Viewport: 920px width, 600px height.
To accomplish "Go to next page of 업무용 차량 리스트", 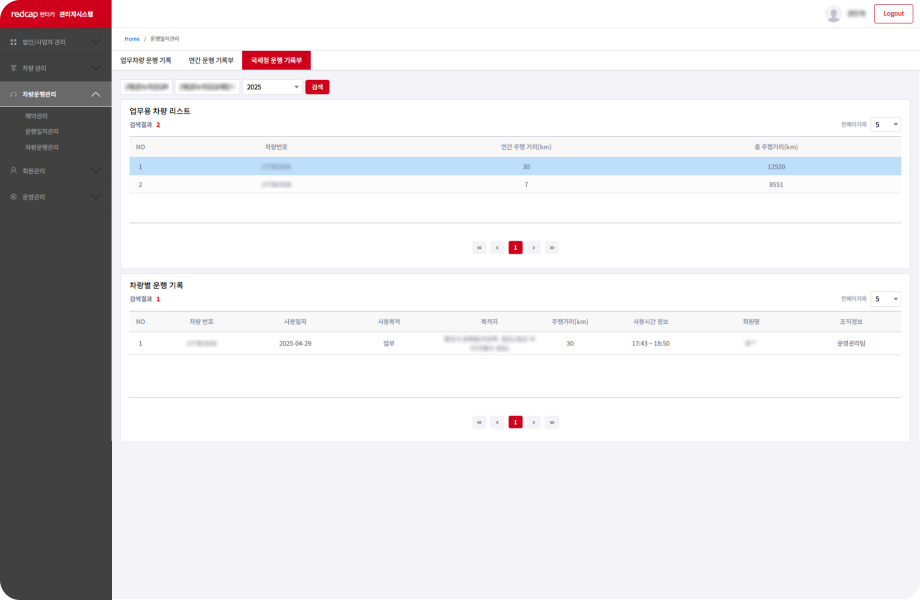I will (x=534, y=247).
